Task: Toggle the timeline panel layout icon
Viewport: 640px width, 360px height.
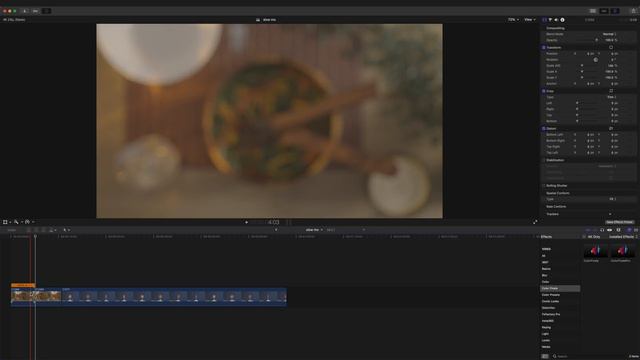Action: pos(604,11)
